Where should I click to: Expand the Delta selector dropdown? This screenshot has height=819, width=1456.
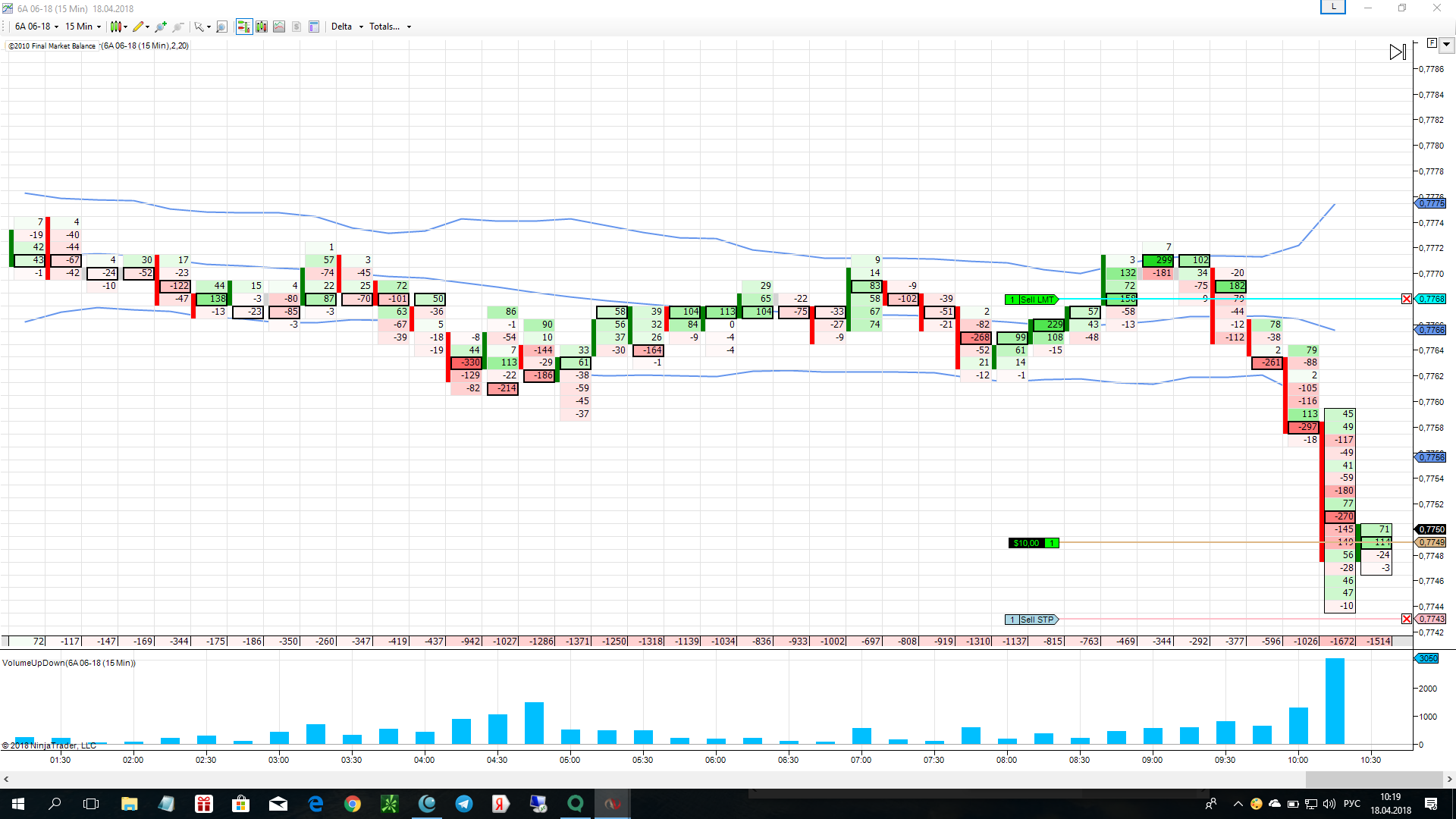(x=347, y=27)
